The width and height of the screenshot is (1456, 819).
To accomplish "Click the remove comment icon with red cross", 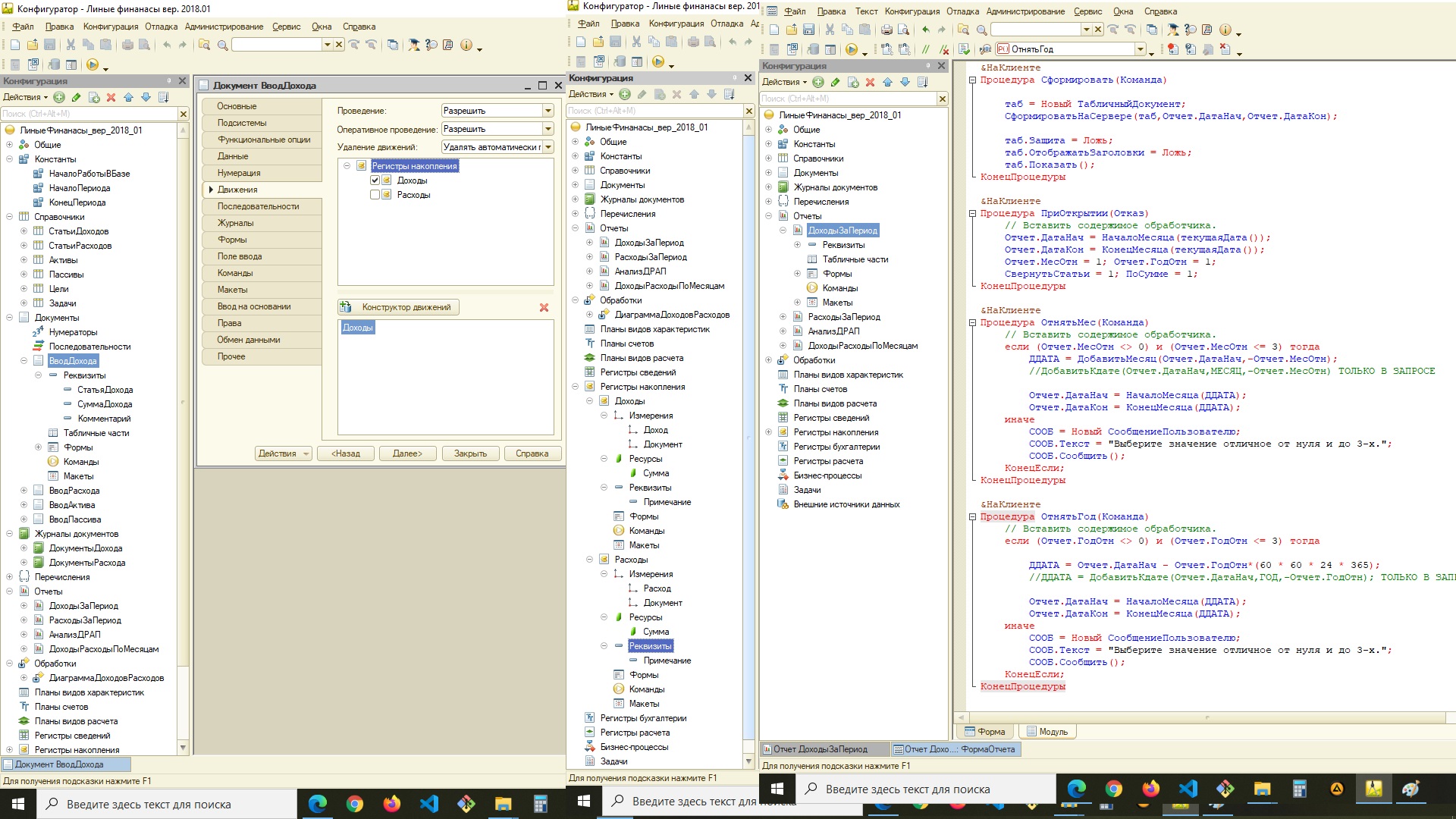I will point(944,49).
